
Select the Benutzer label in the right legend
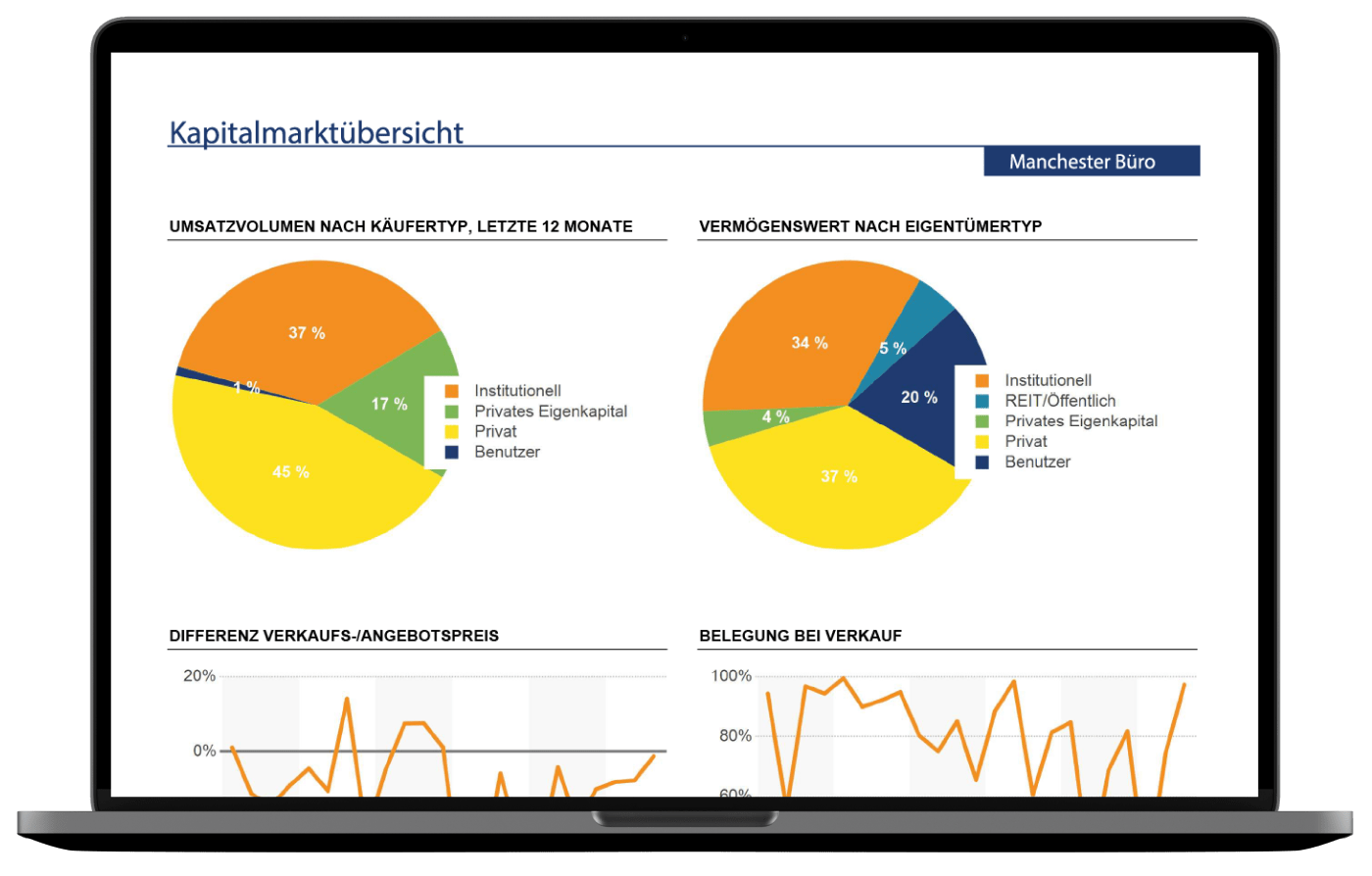1037,462
